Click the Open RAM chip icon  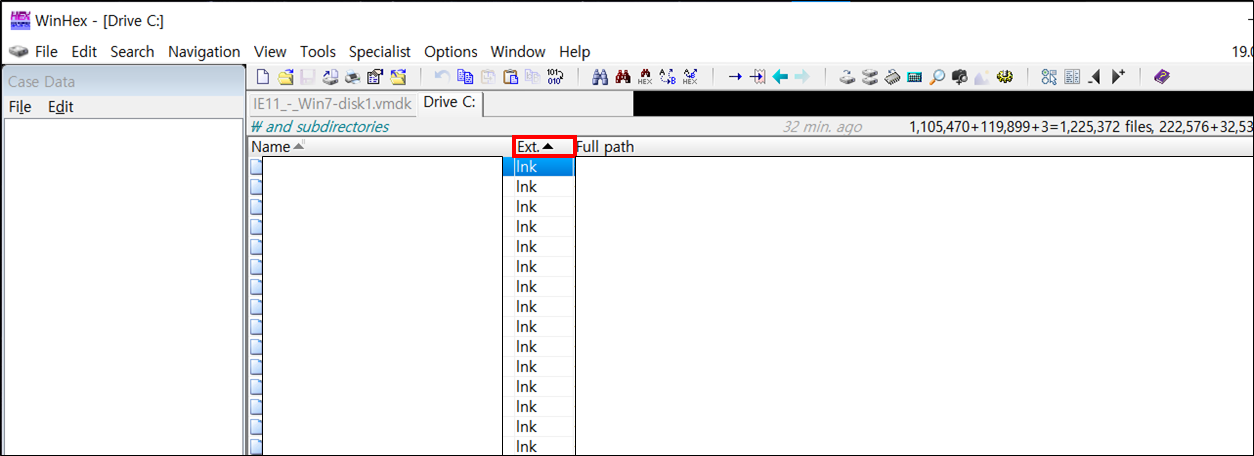pos(892,76)
